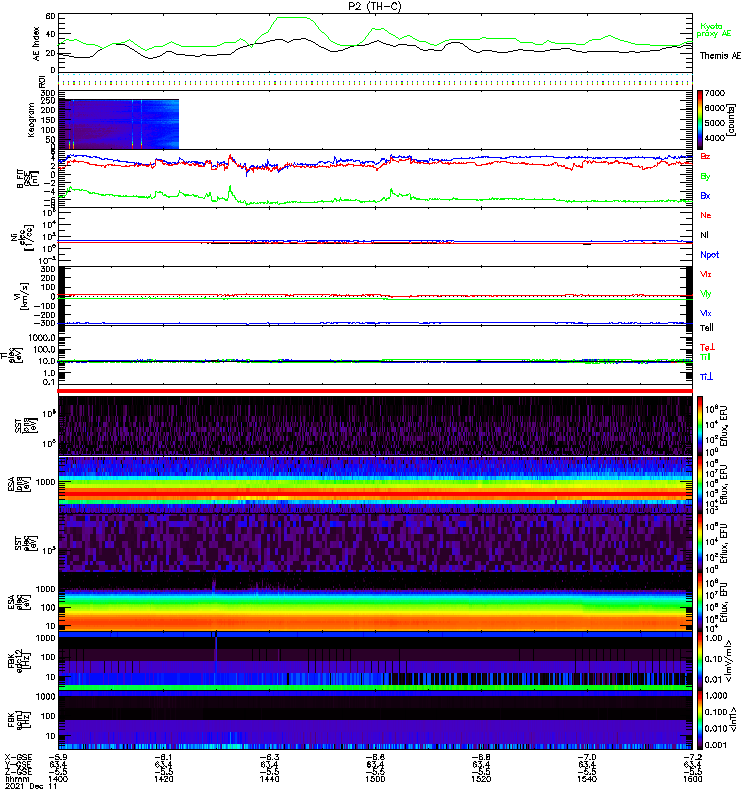Pick the red Ne density legend label
750x800 pixels.
tap(706, 215)
